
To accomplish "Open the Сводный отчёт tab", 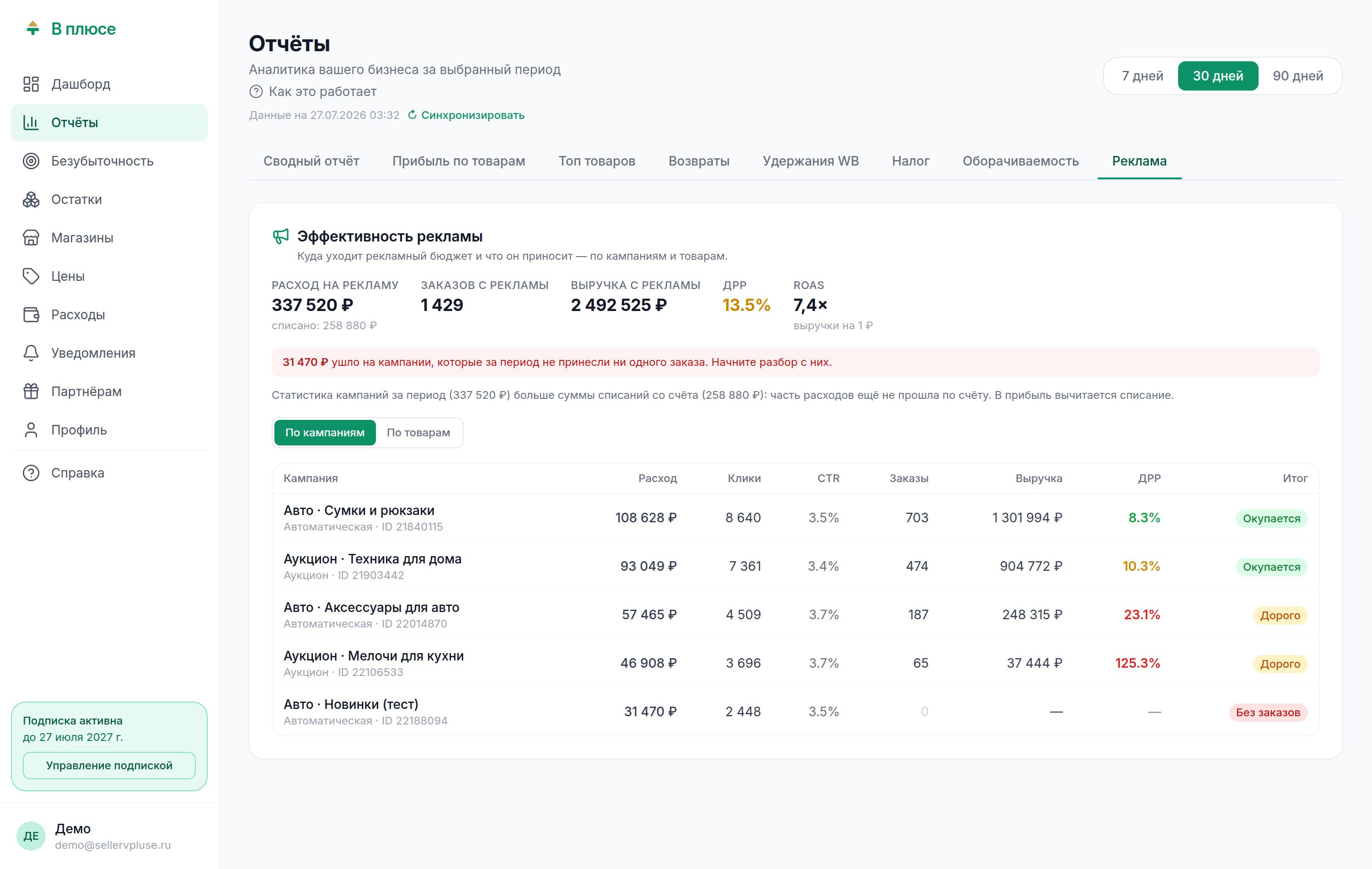I will [x=311, y=161].
